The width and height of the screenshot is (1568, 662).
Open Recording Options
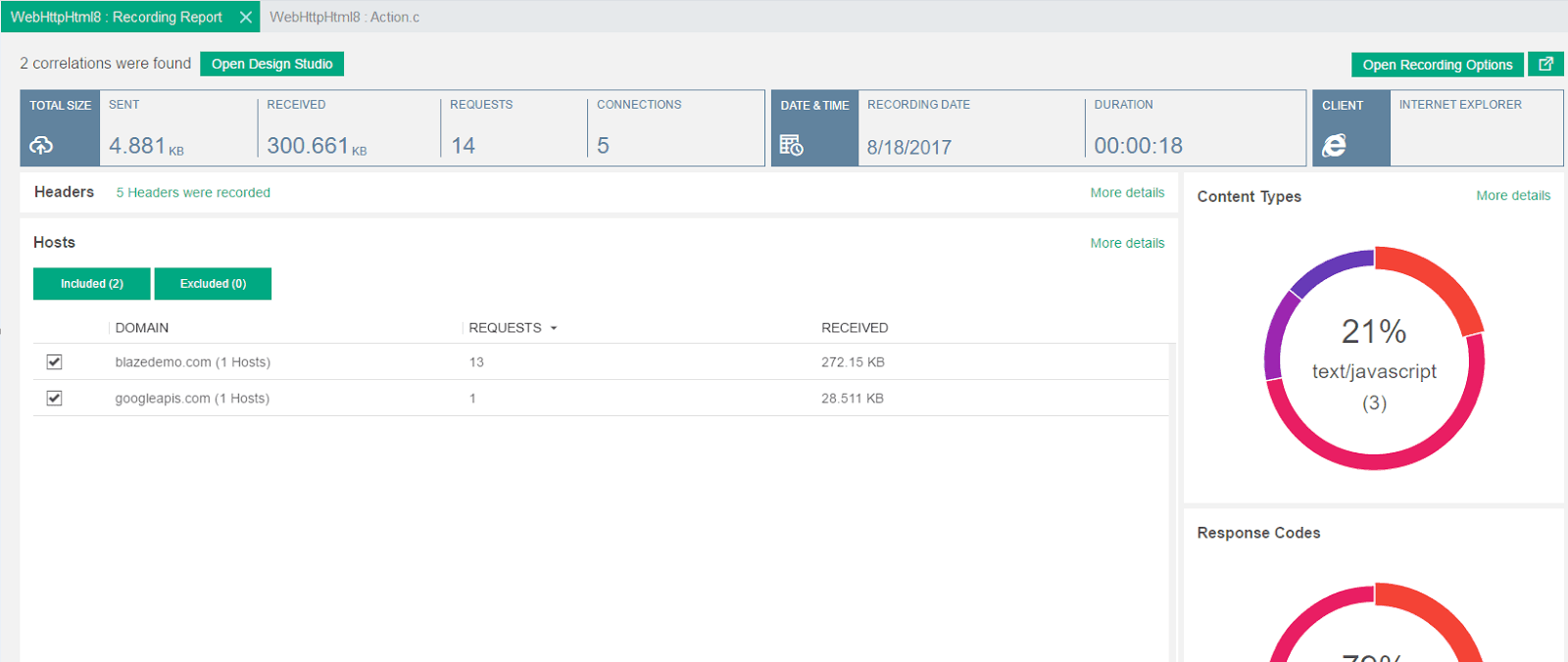point(1438,65)
